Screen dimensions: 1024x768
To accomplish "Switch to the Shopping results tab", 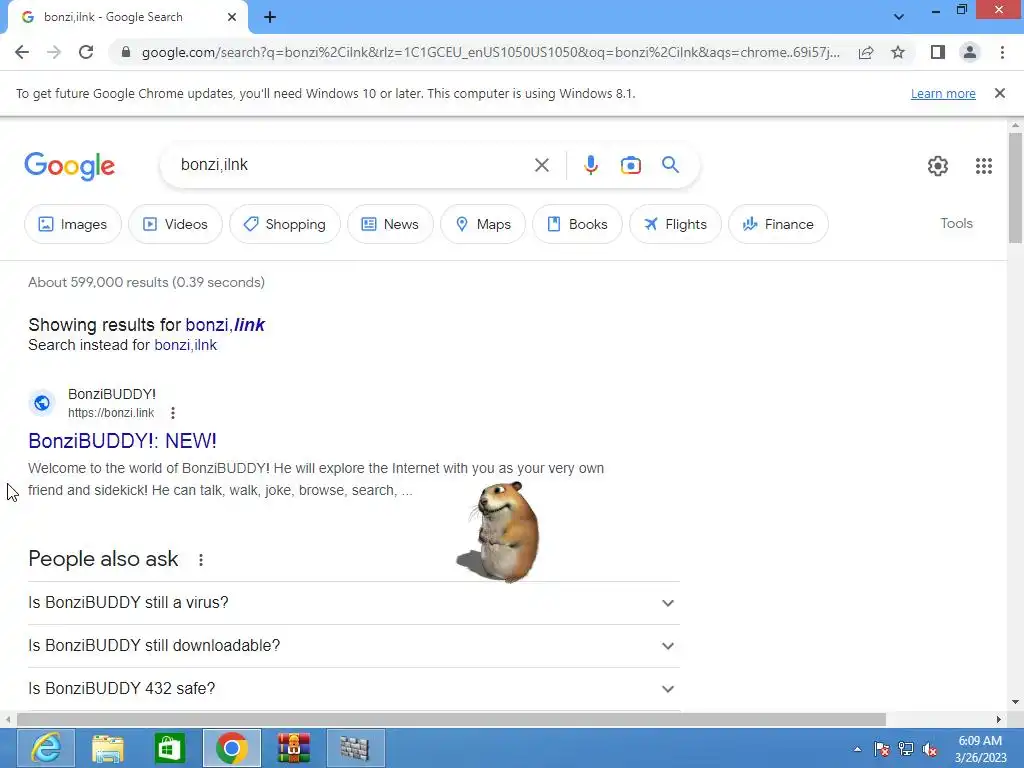I will 285,224.
